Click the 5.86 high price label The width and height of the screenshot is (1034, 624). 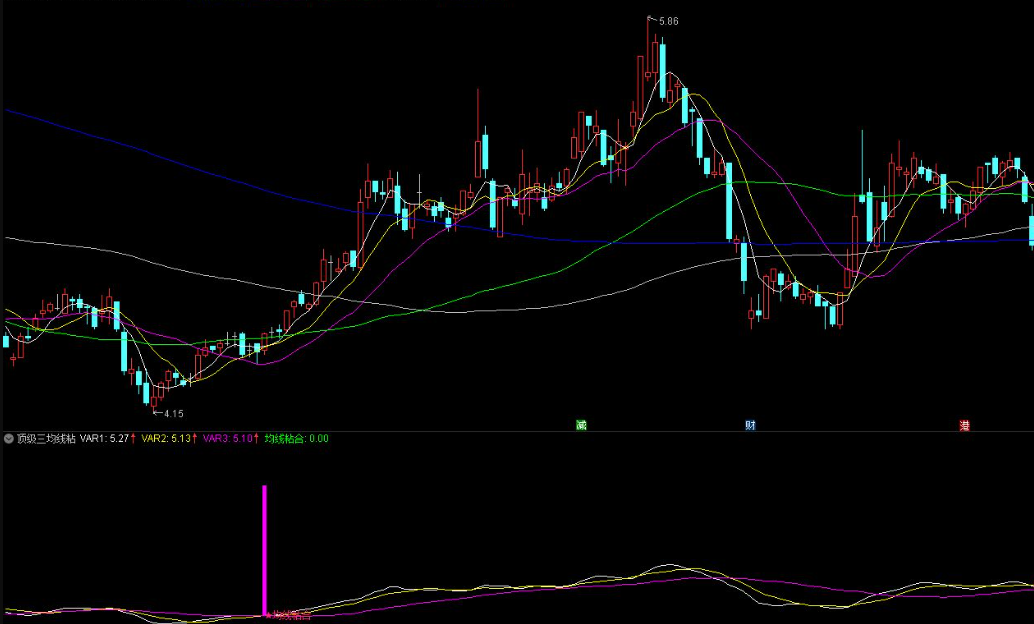669,21
